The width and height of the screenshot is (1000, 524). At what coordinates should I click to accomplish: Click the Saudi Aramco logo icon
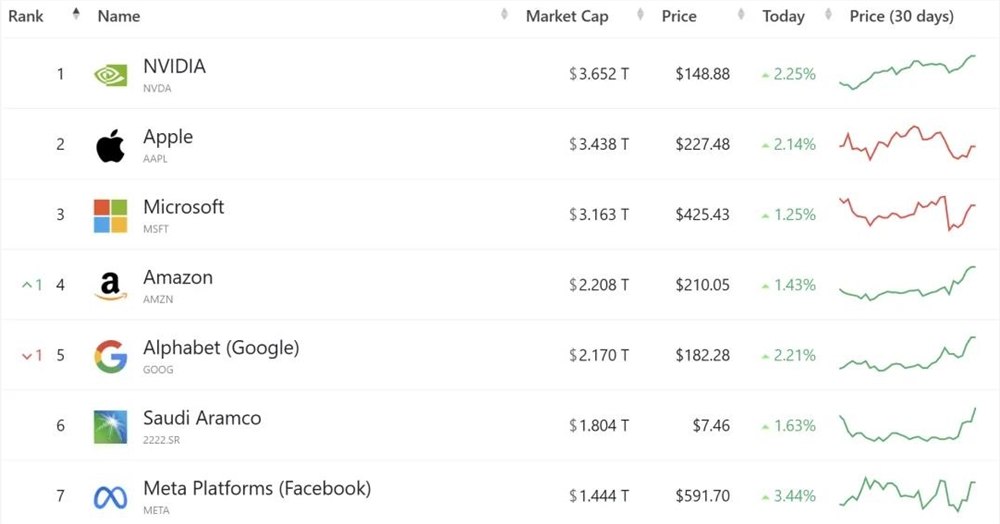[110, 426]
